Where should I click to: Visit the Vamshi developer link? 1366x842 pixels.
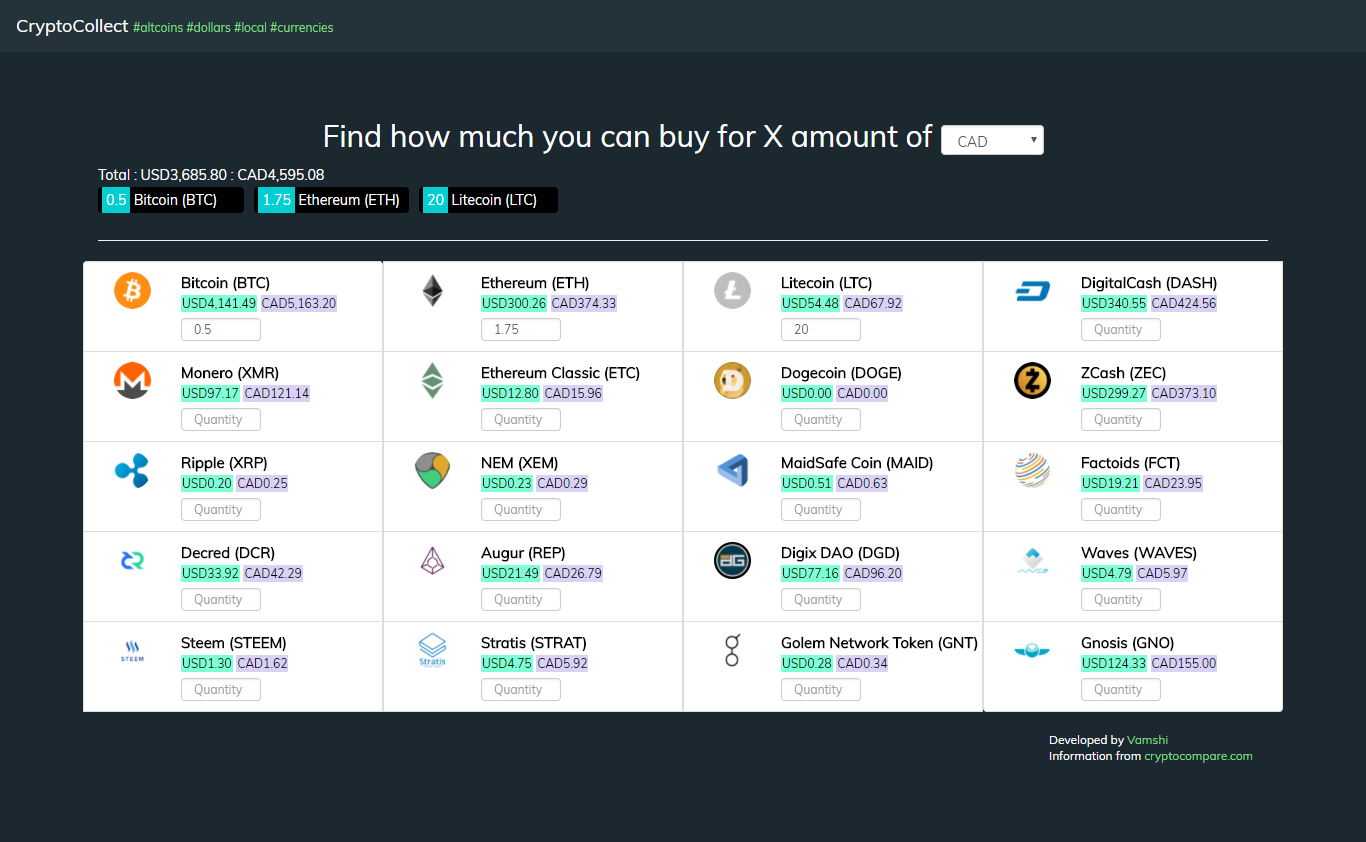pyautogui.click(x=1147, y=740)
